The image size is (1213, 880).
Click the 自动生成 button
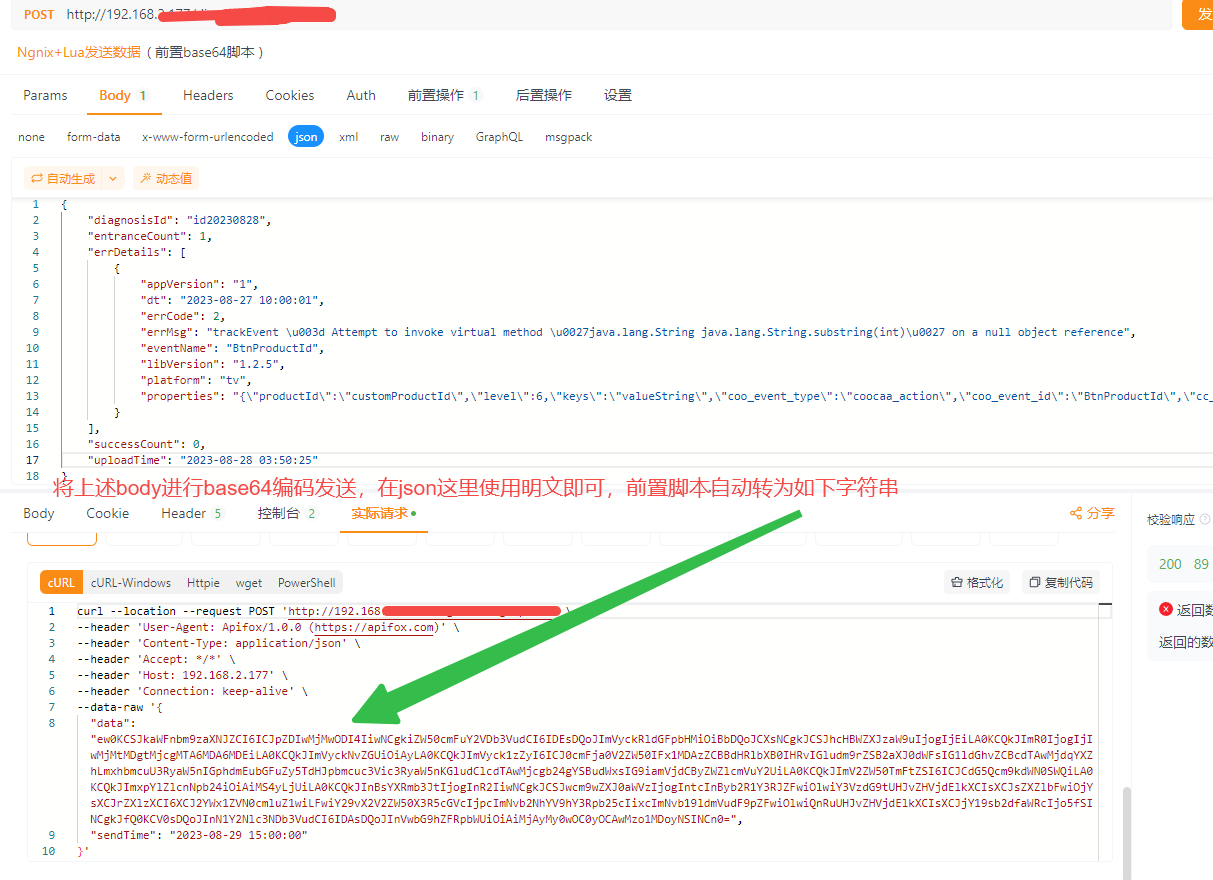(x=63, y=178)
